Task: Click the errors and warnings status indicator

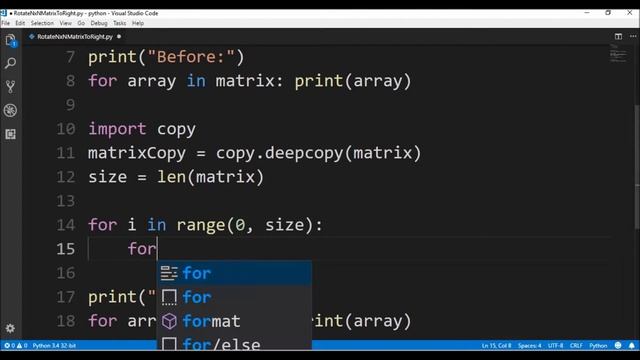Action: (x=16, y=346)
